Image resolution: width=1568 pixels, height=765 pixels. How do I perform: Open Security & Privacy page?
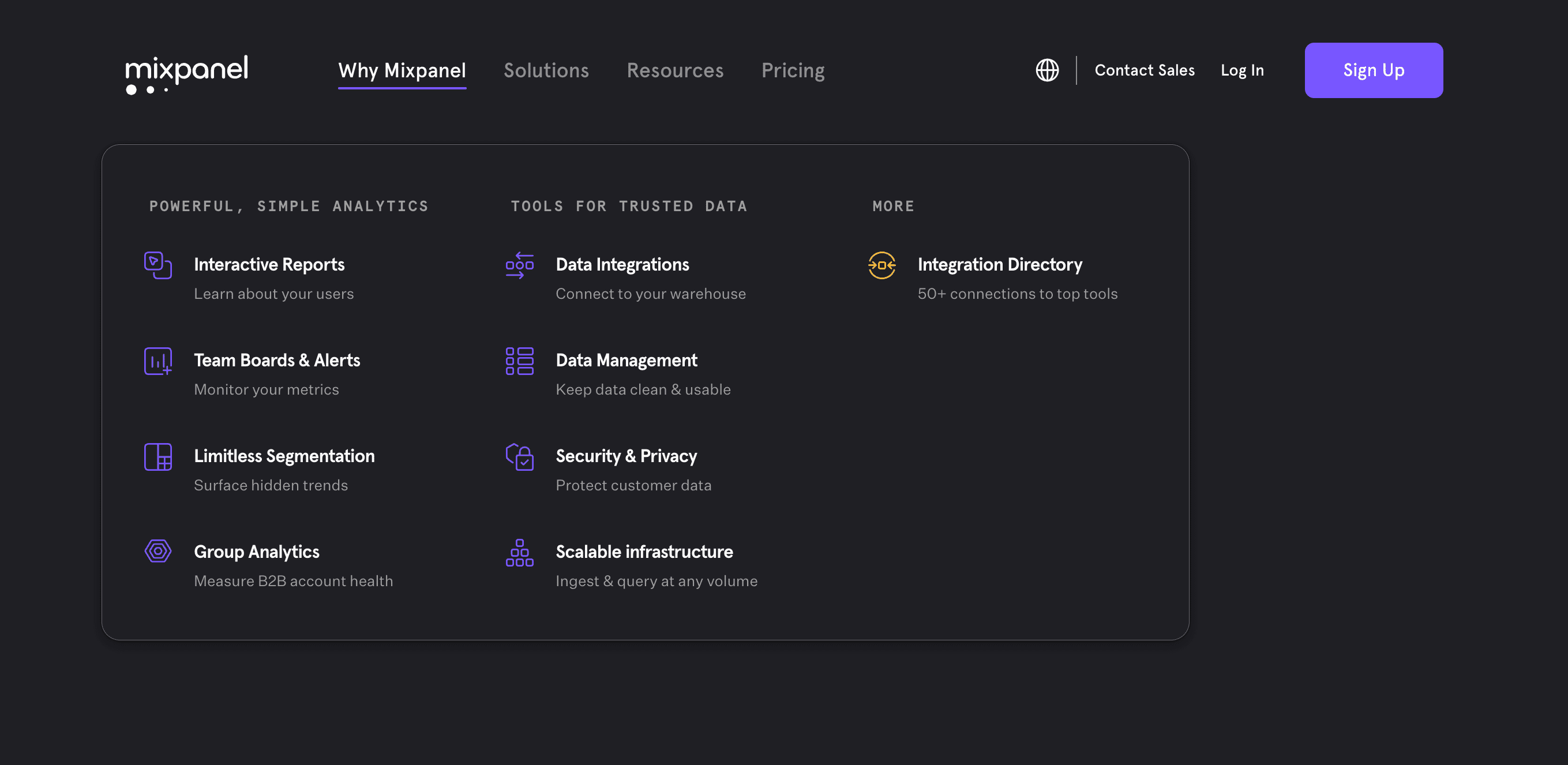pyautogui.click(x=627, y=456)
